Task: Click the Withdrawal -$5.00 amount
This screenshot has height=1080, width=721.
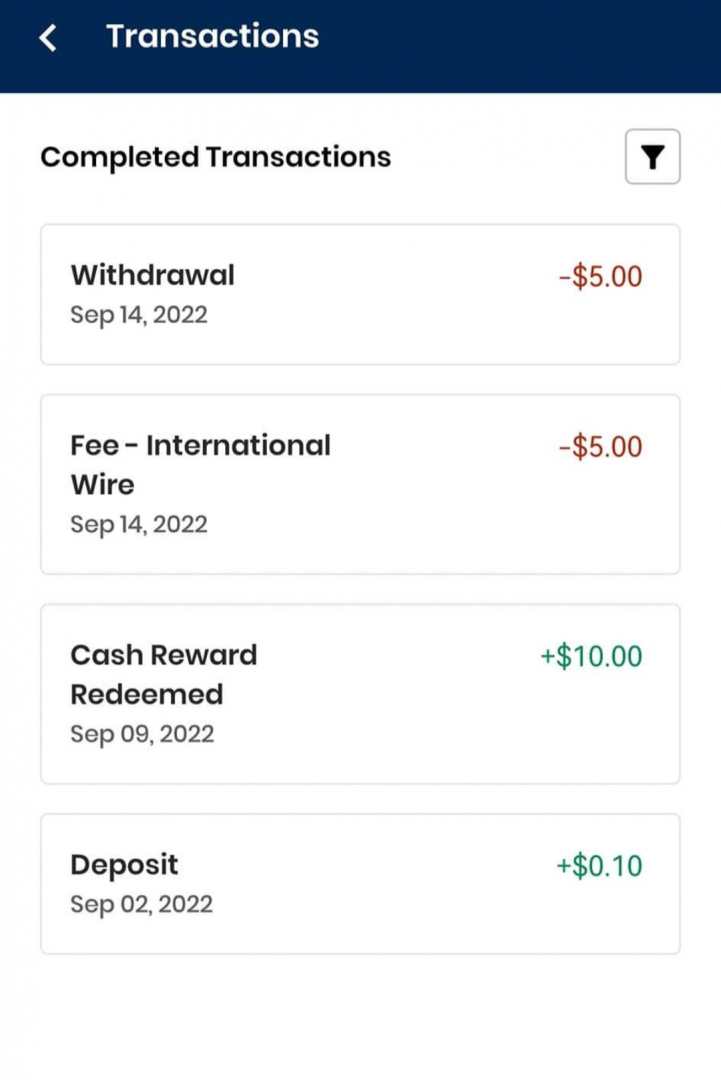Action: tap(600, 276)
